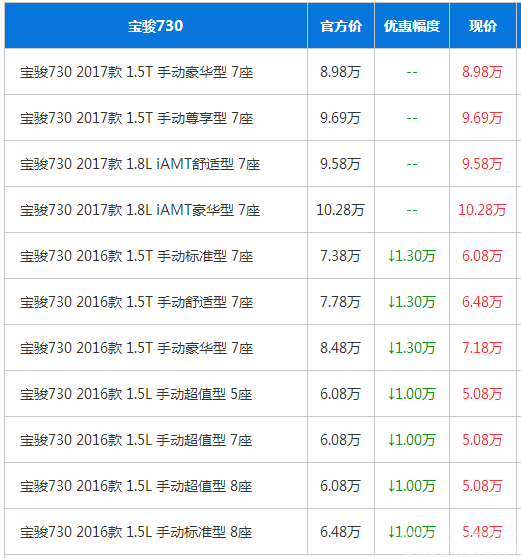Image resolution: width=521 pixels, height=558 pixels.
Task: Click official price 10.28万 black text
Action: 340,210
